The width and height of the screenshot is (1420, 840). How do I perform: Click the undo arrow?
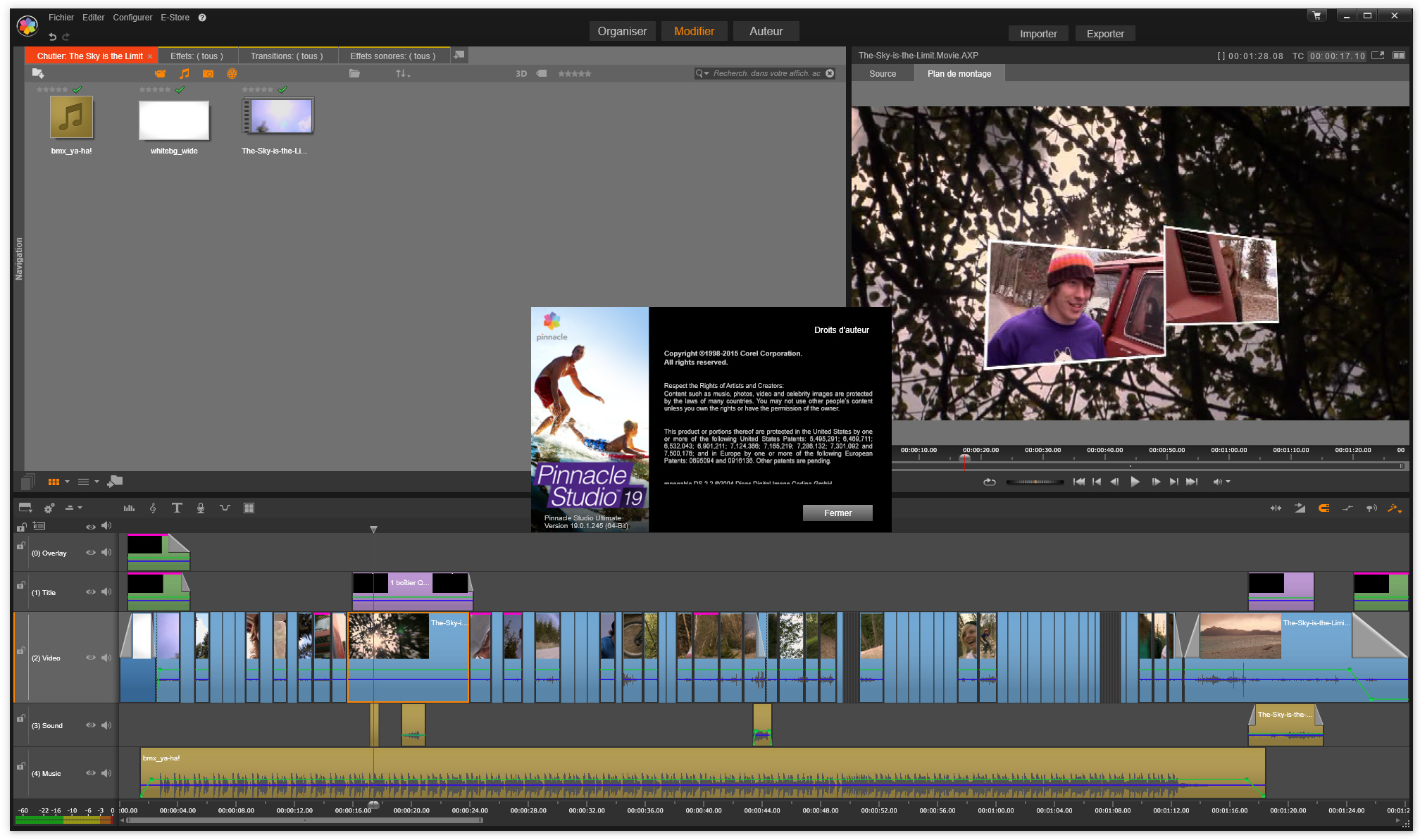(52, 37)
